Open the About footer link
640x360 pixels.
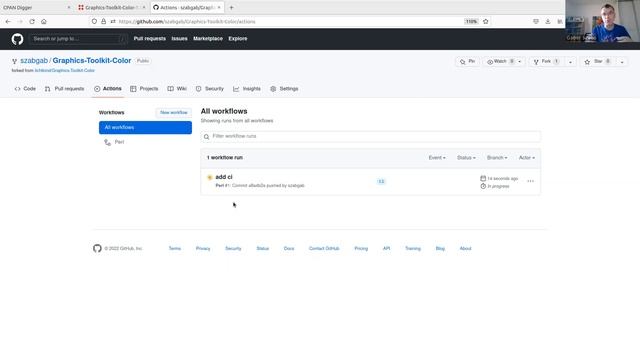[x=466, y=248]
